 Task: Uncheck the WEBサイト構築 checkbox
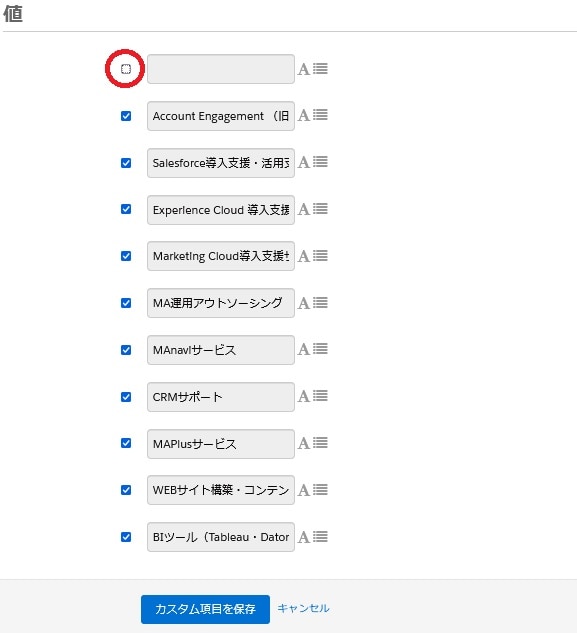(x=126, y=490)
